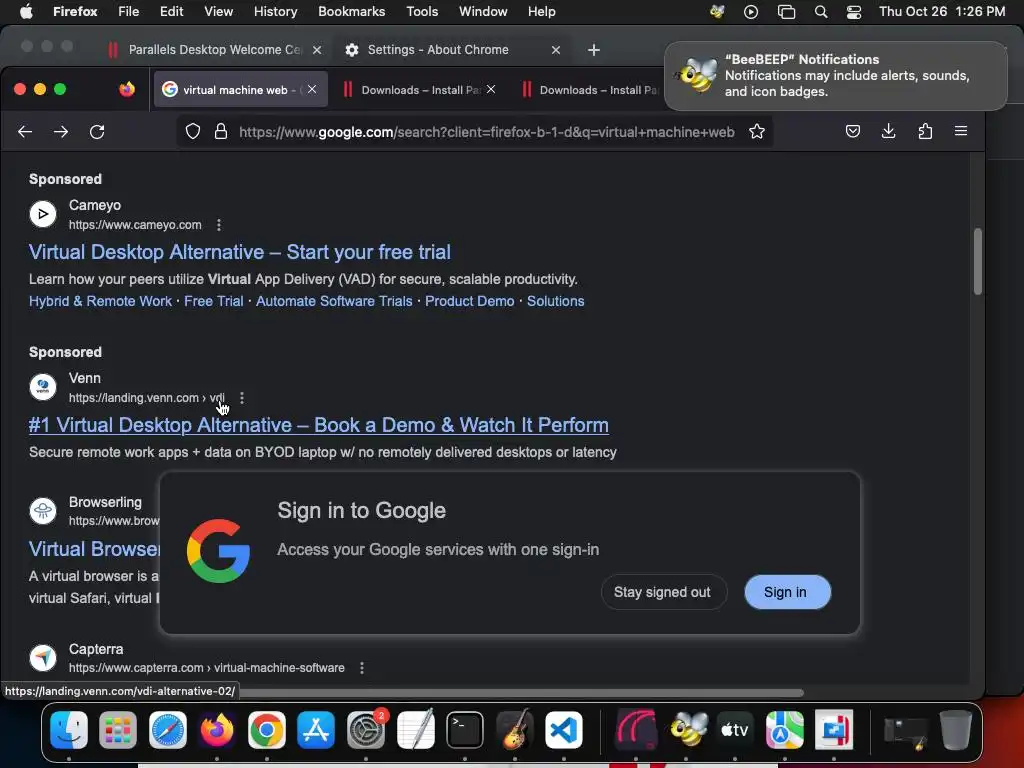The height and width of the screenshot is (768, 1024).
Task: Open the Bookmarks menu
Action: [x=351, y=12]
